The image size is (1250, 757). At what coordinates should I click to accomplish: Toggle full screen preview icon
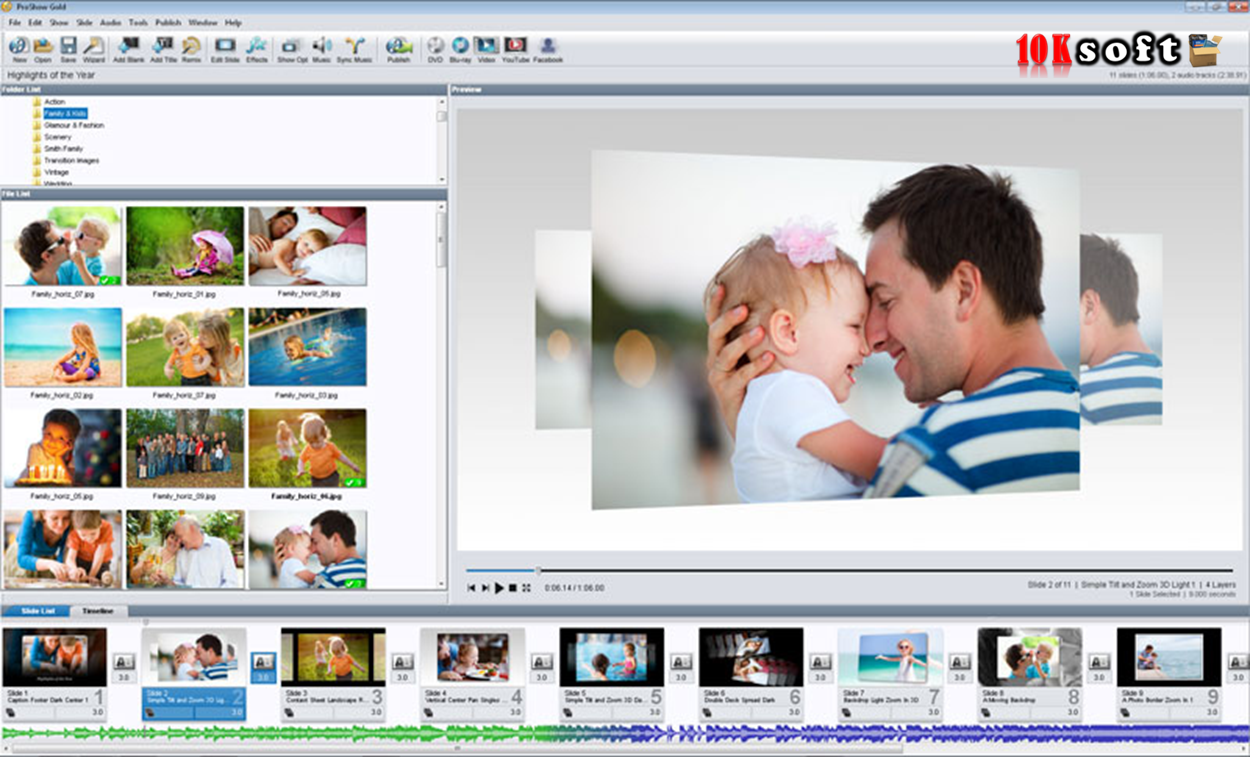pos(526,588)
